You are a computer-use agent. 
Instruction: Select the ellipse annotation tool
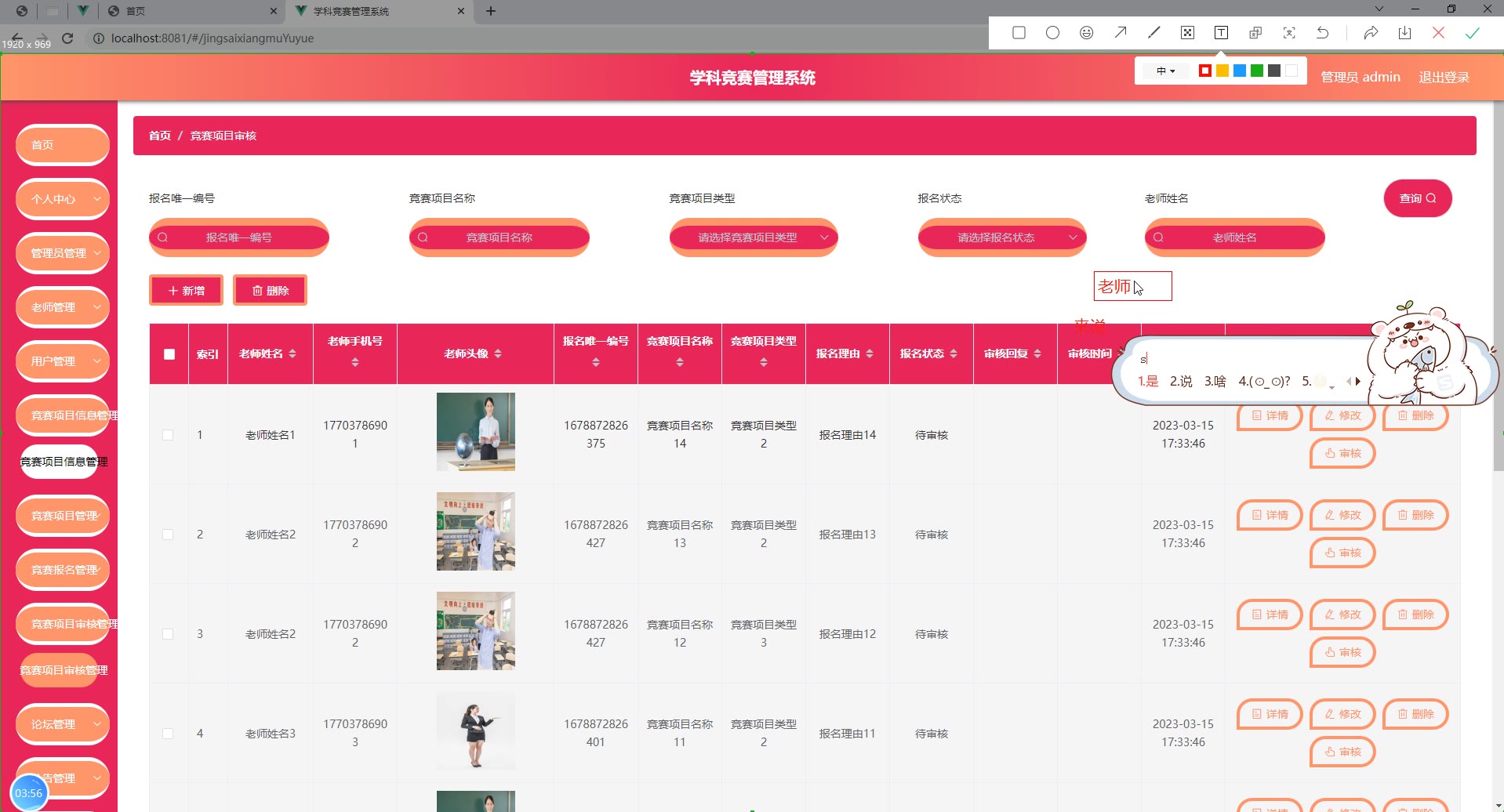pyautogui.click(x=1052, y=33)
